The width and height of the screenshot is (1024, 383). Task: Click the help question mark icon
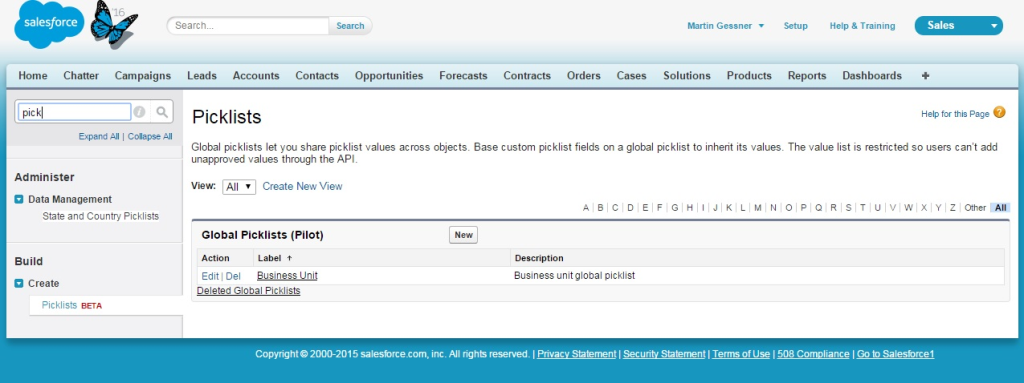point(999,112)
